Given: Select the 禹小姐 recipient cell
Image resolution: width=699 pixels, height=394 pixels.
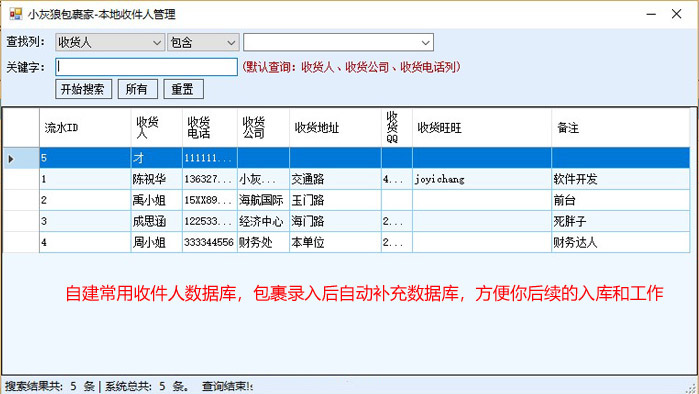Looking at the screenshot, I should [x=156, y=200].
